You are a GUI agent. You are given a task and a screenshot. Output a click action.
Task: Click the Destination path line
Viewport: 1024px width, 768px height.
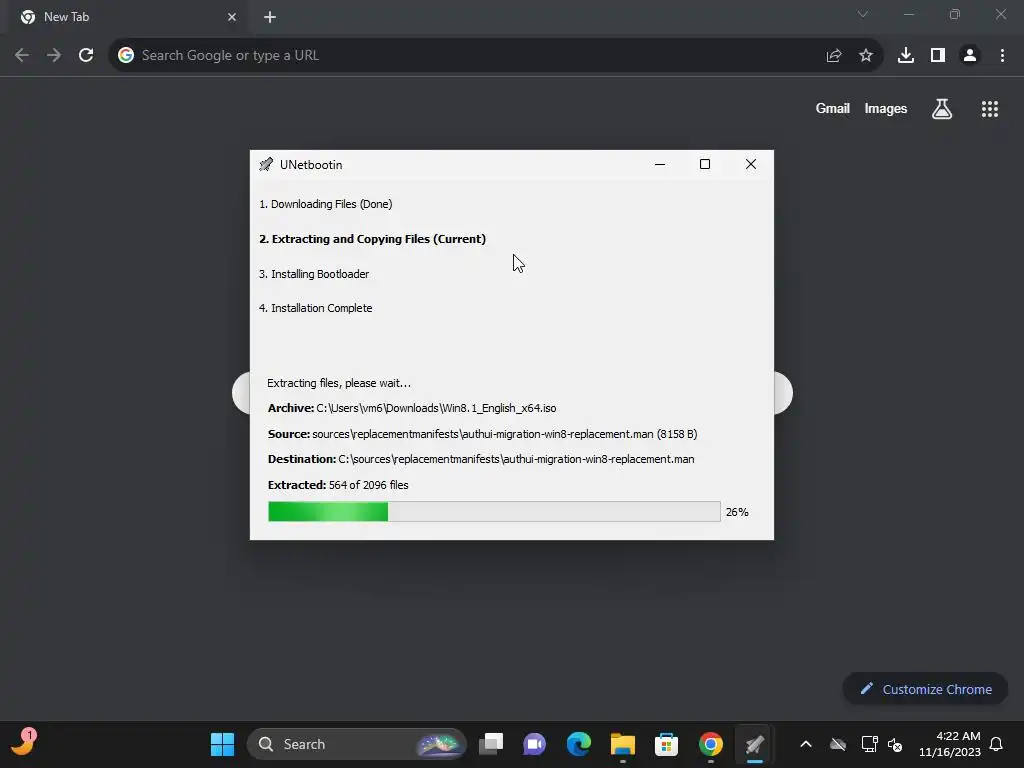(481, 459)
